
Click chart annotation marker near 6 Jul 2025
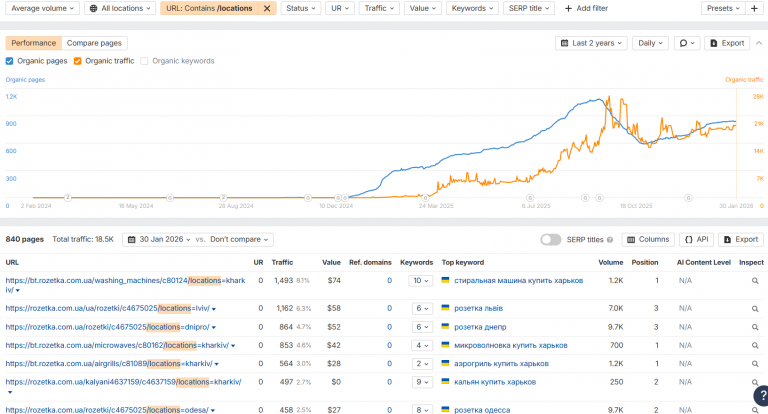point(530,197)
